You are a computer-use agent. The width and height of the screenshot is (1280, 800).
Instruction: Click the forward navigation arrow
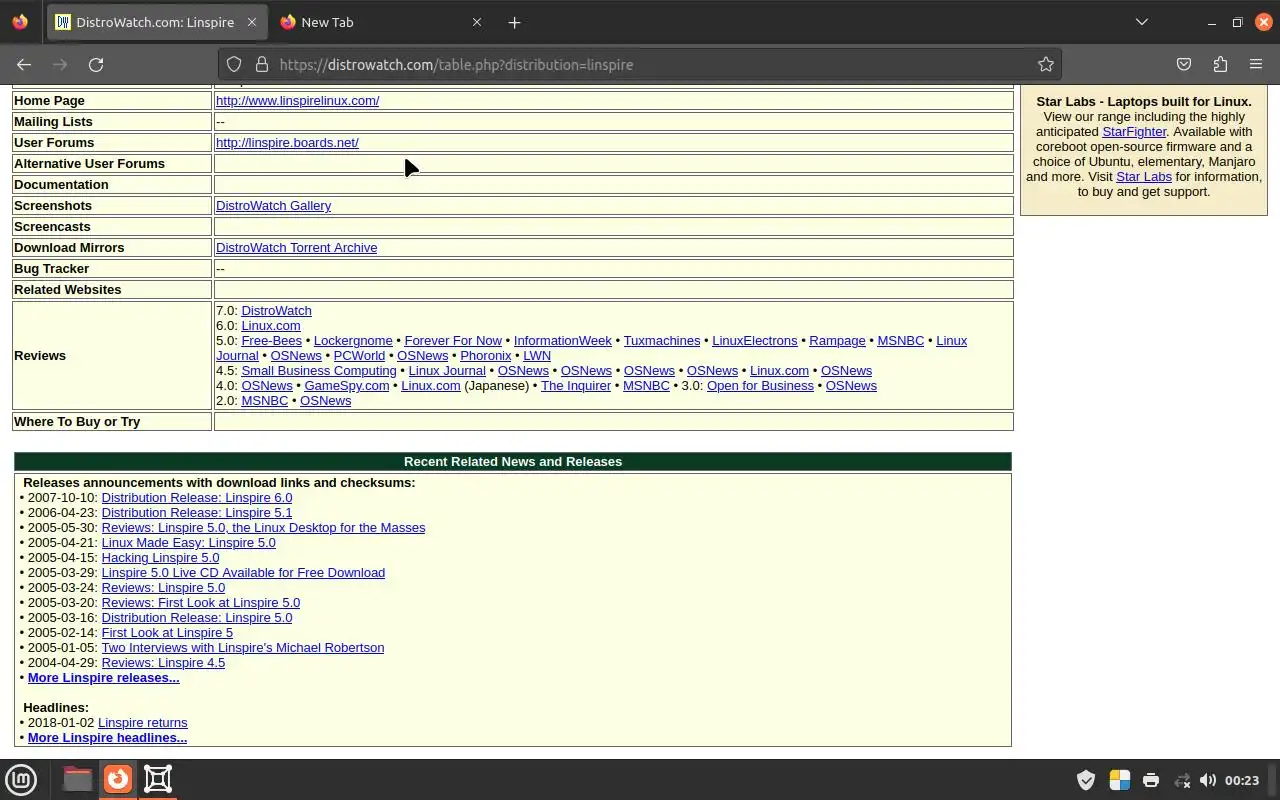point(60,64)
